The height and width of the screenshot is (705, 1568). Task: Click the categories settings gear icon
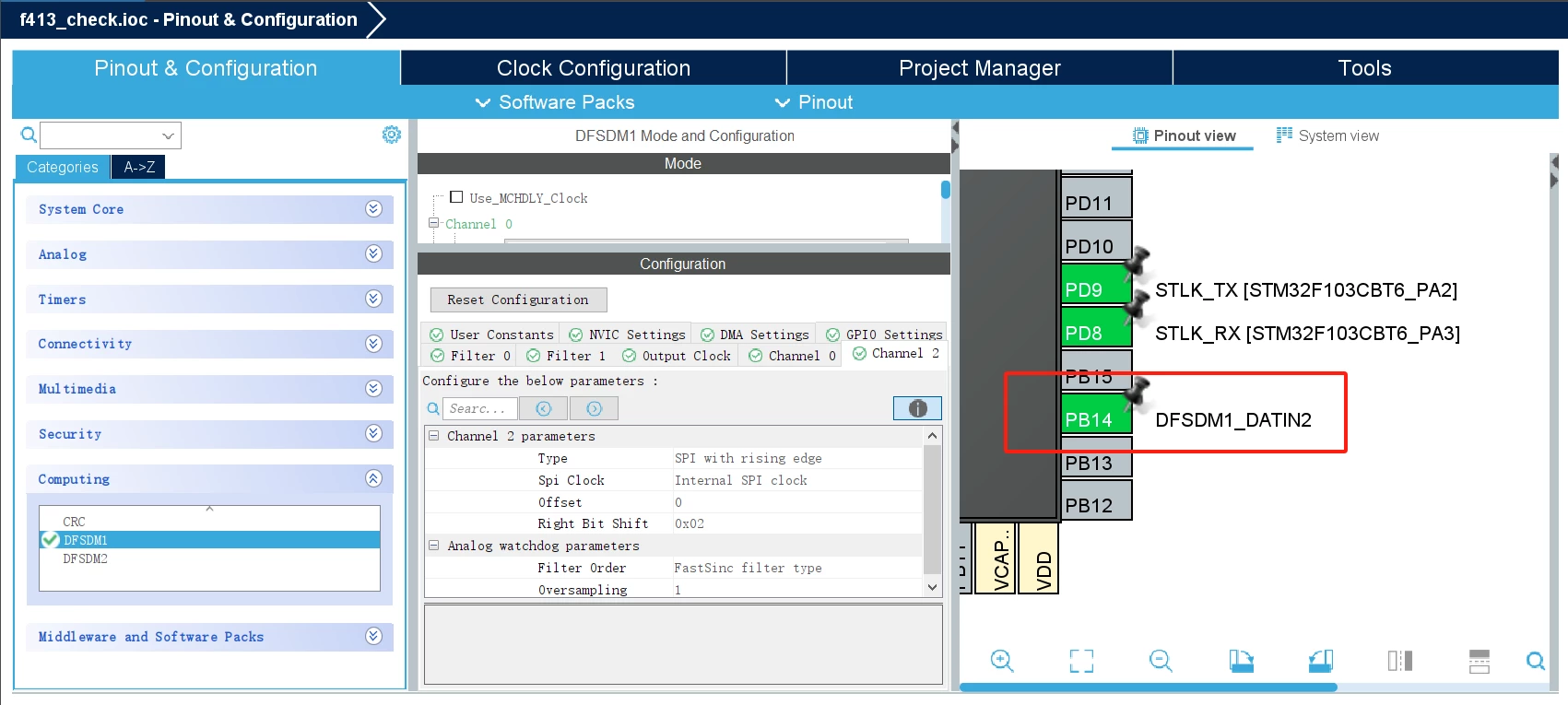pyautogui.click(x=392, y=135)
